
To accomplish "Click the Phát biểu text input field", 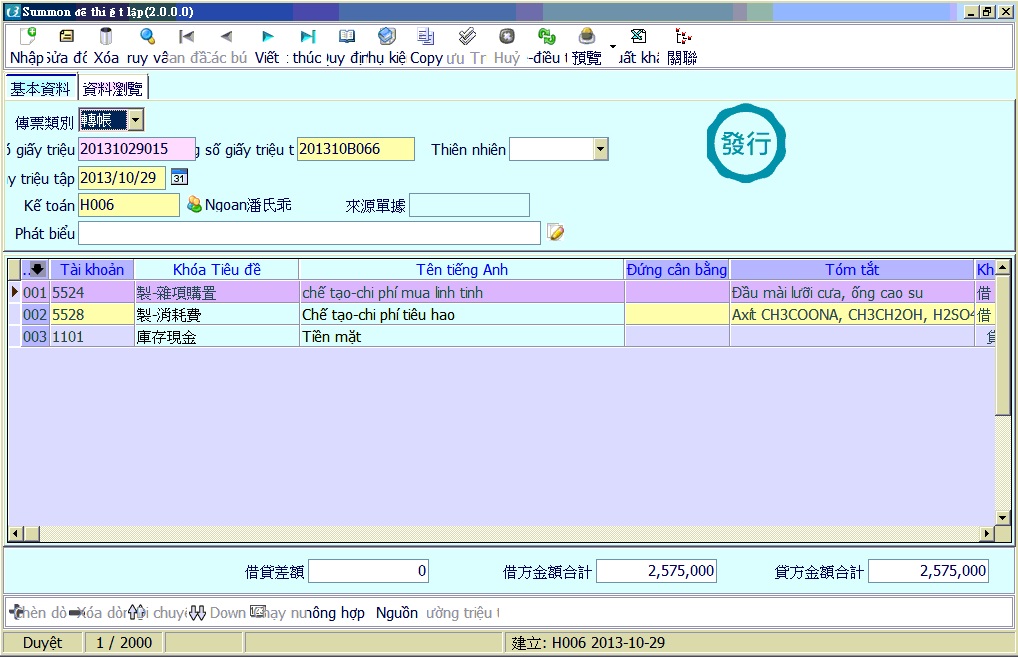I will click(x=309, y=233).
